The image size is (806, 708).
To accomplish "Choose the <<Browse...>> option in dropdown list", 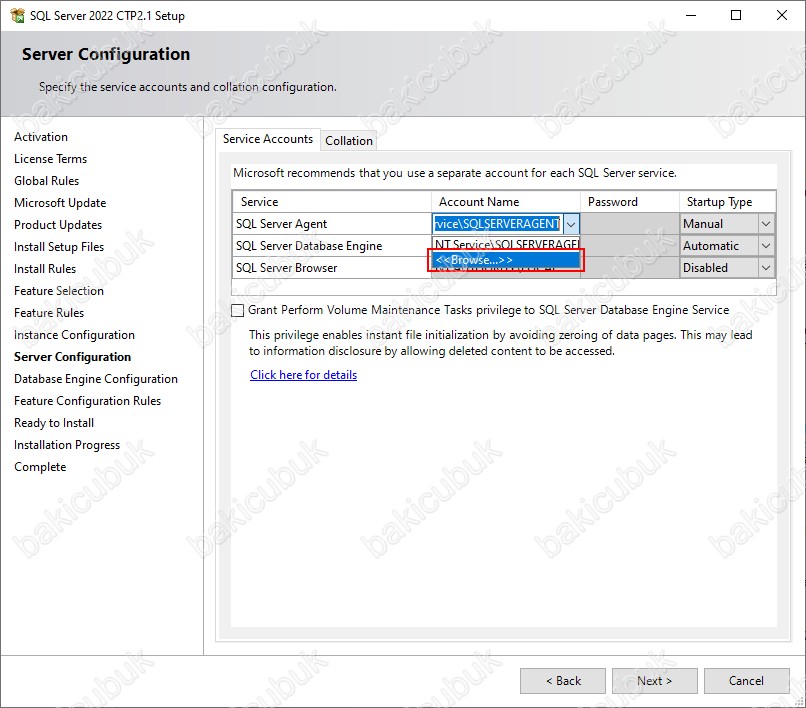I will 506,260.
